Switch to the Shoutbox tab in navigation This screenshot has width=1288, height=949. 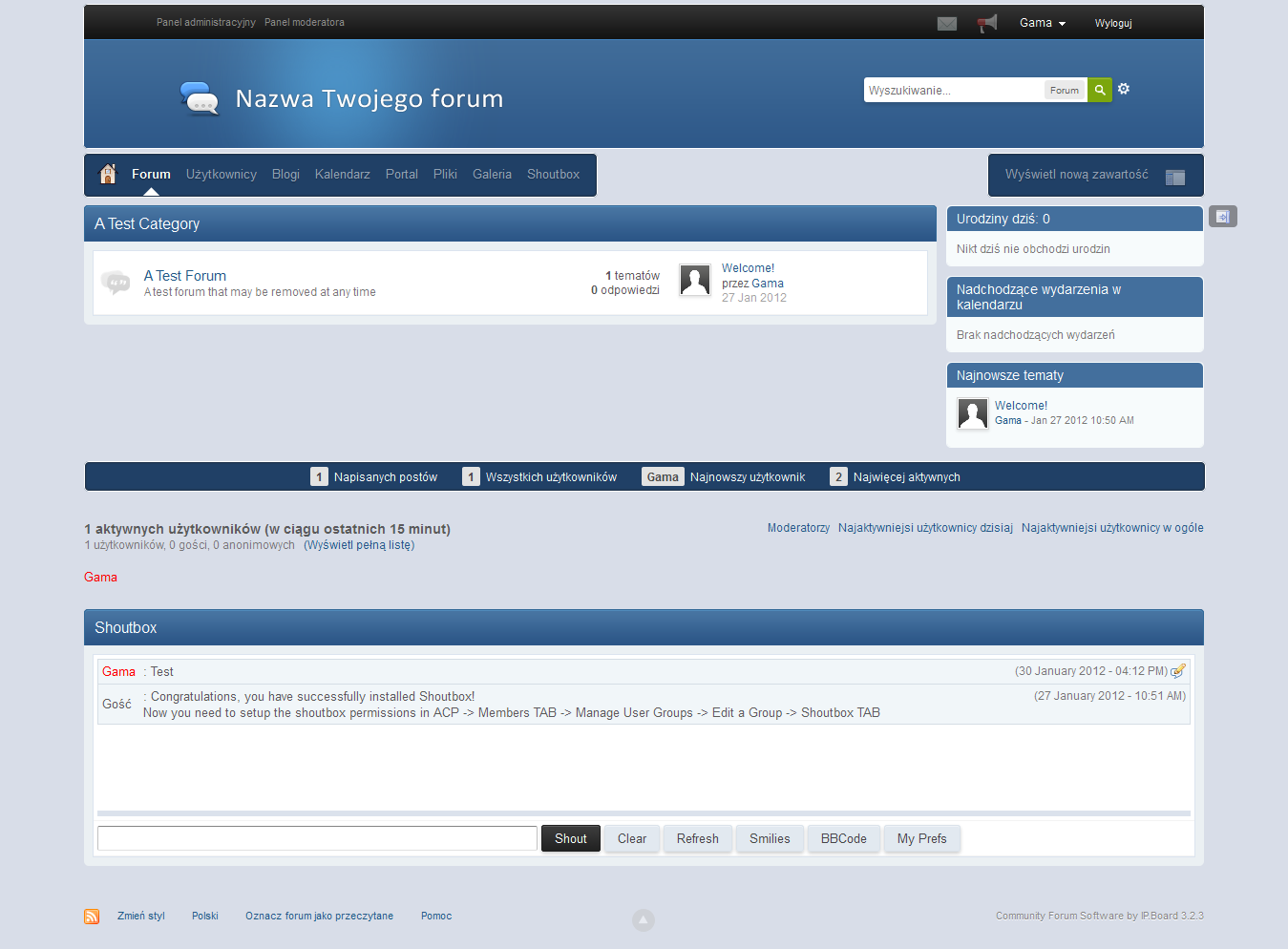click(553, 174)
